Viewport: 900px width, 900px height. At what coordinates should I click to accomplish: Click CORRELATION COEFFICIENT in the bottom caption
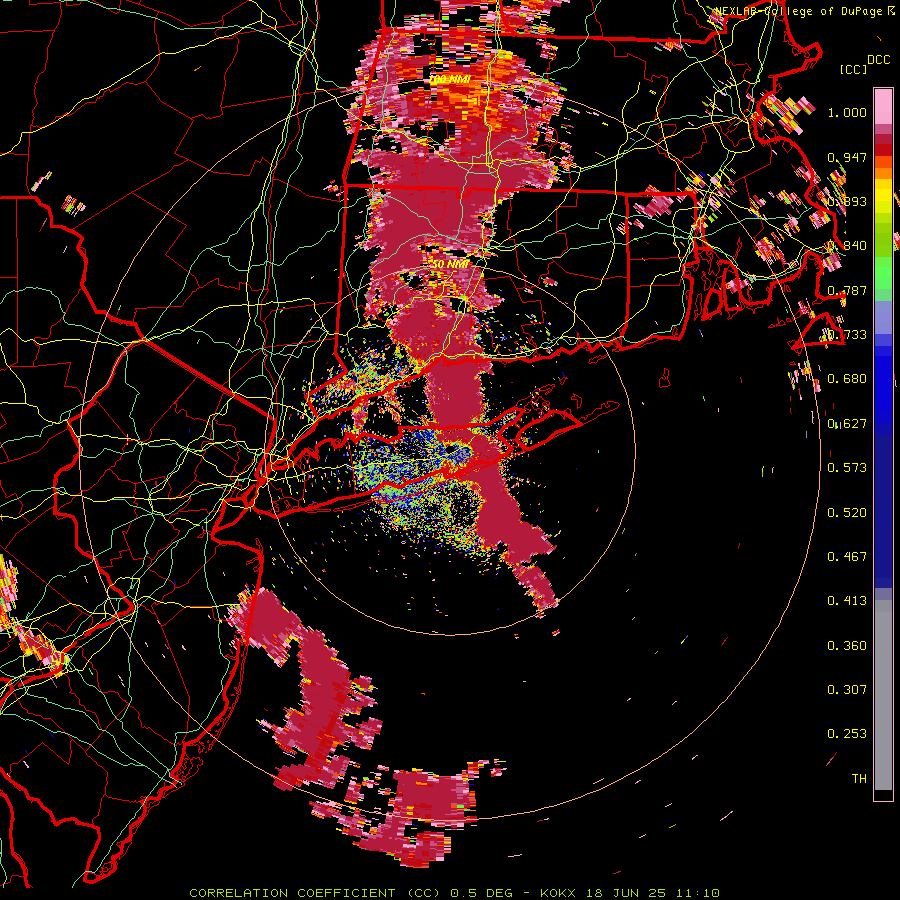pos(292,893)
